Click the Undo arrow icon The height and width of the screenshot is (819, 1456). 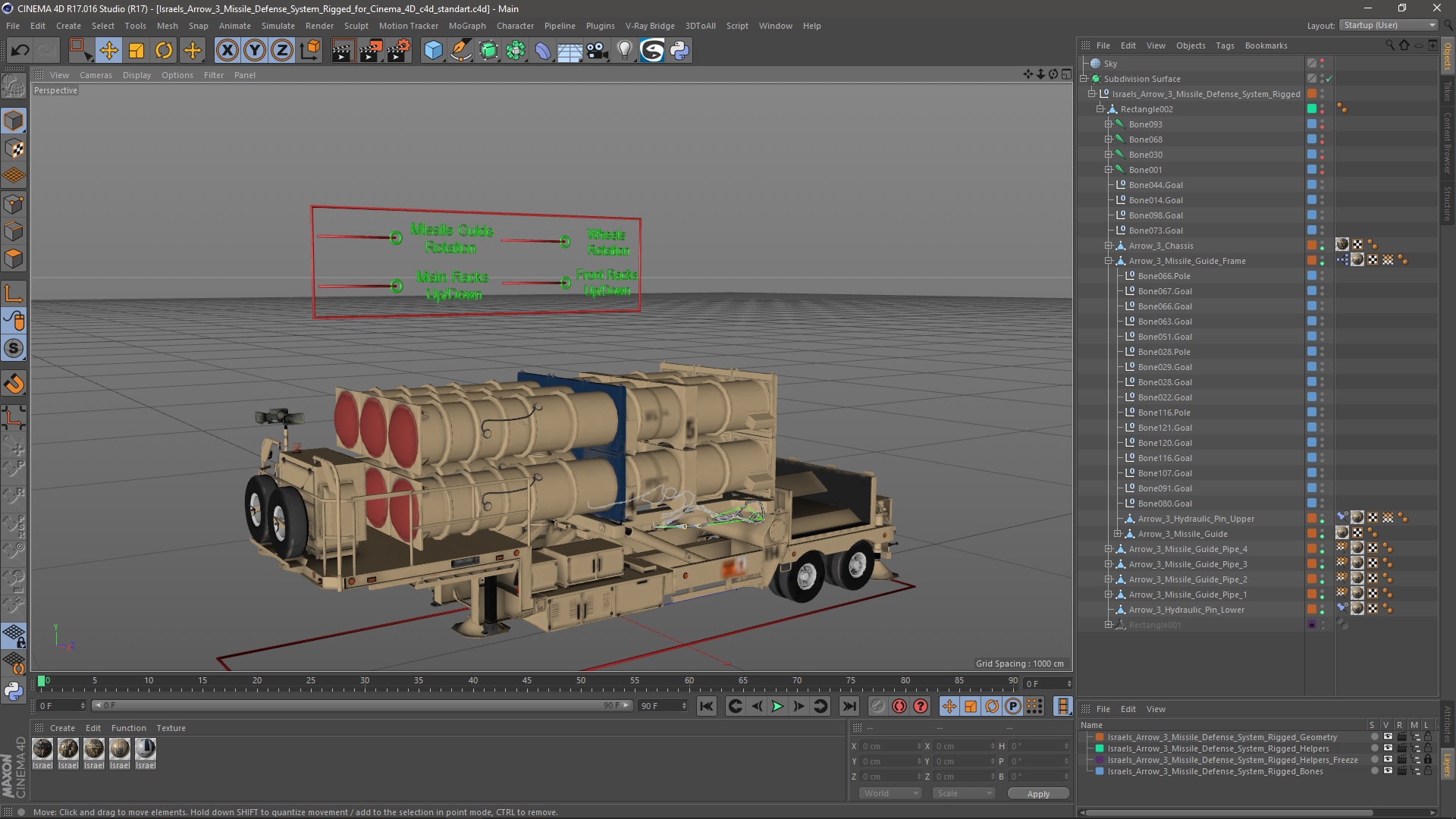coord(20,51)
